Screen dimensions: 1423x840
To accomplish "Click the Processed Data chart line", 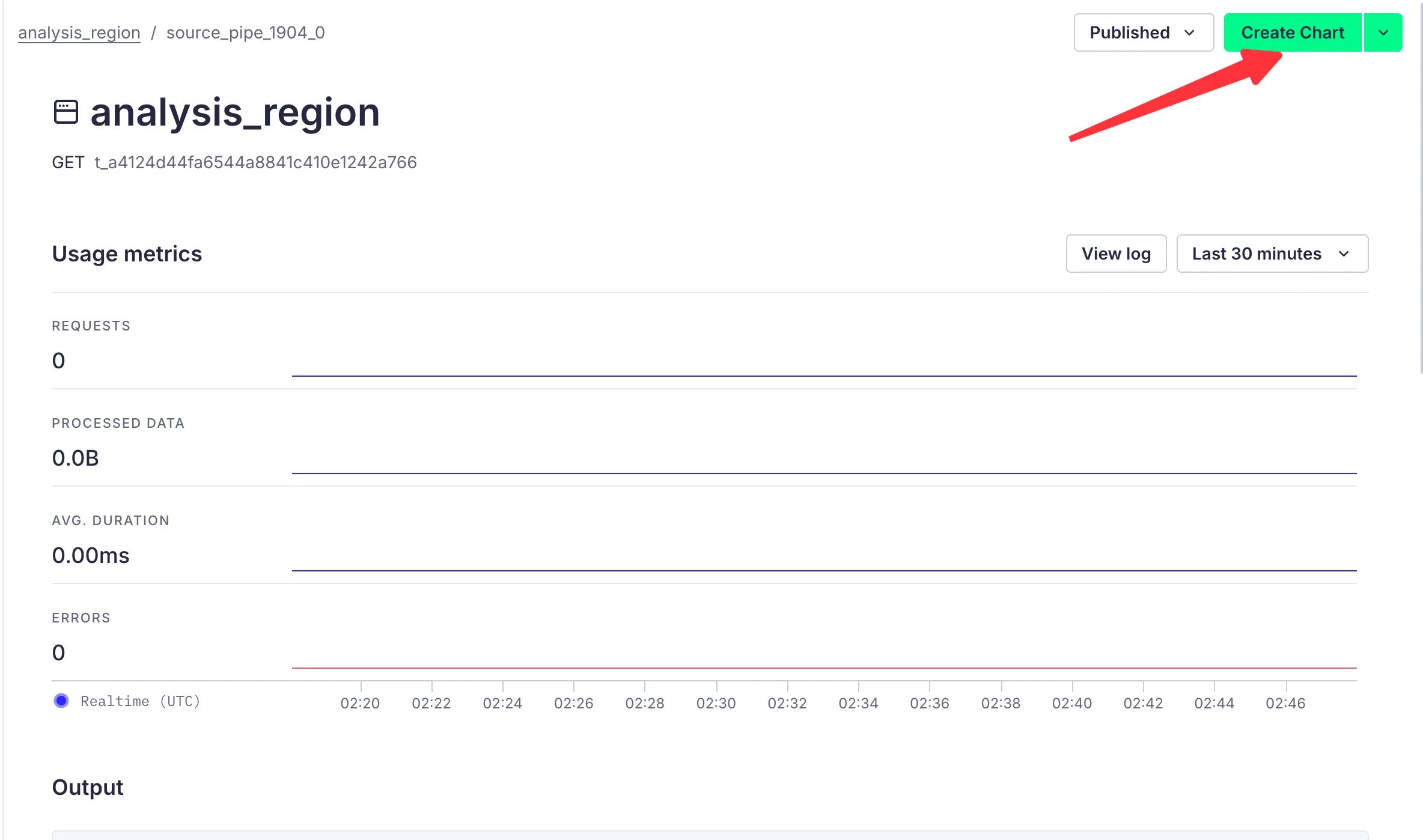I will 823,473.
